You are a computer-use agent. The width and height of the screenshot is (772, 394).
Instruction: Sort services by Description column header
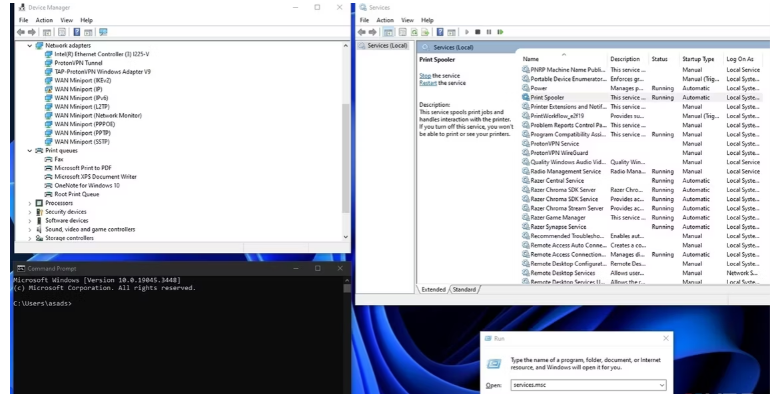(x=628, y=59)
